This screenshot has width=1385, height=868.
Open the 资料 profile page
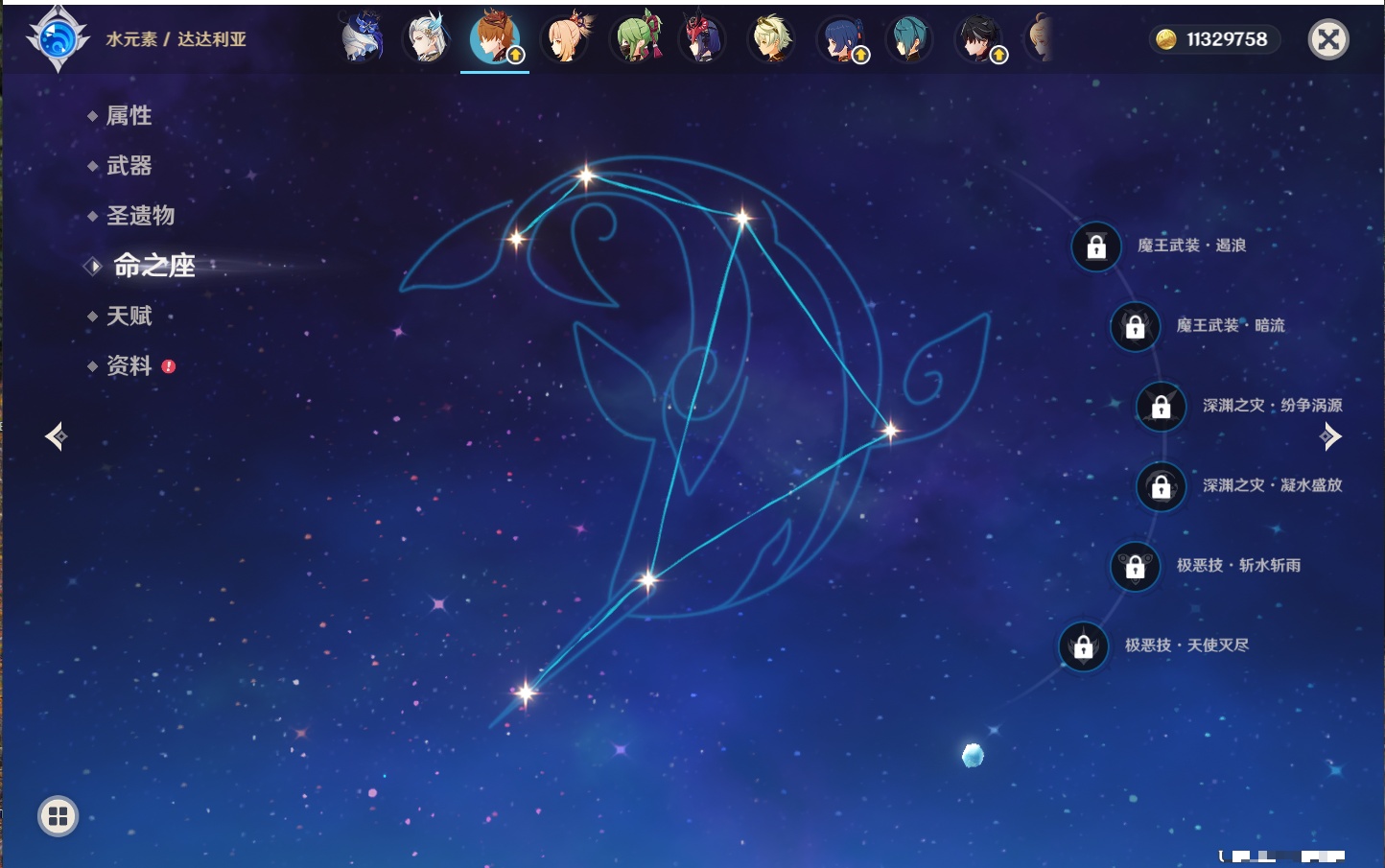point(129,365)
